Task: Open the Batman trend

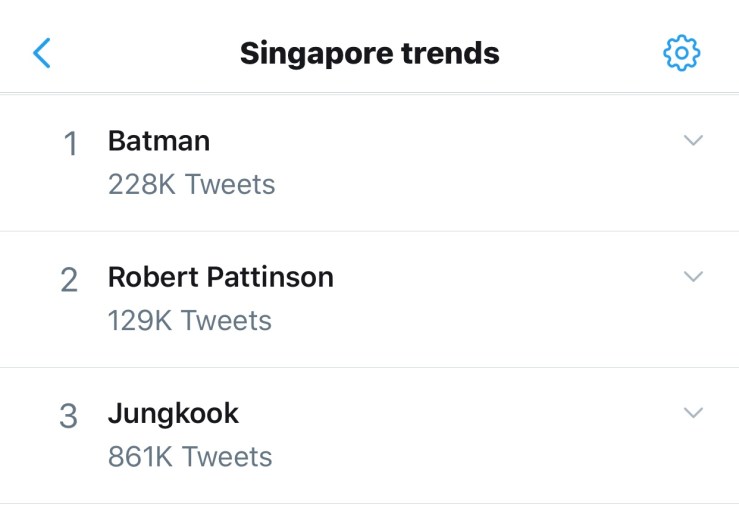Action: [159, 141]
